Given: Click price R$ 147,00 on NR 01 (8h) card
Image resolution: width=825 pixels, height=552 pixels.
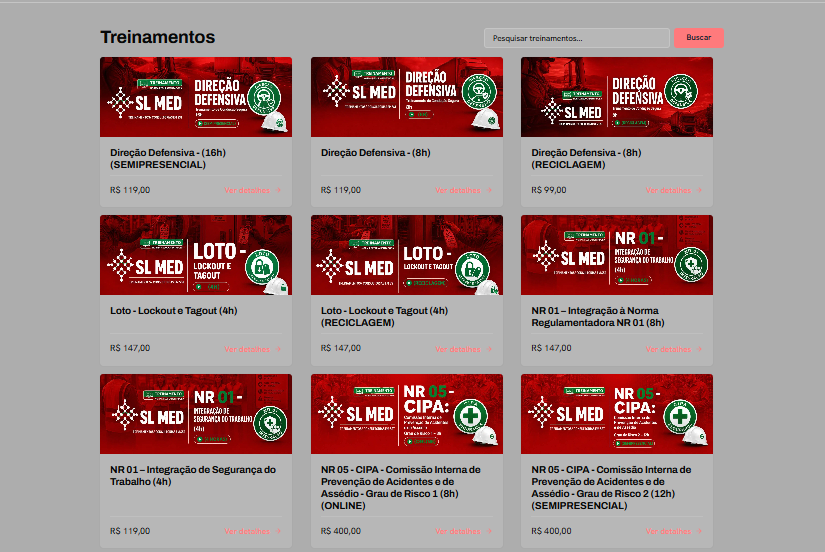Looking at the screenshot, I should 551,348.
